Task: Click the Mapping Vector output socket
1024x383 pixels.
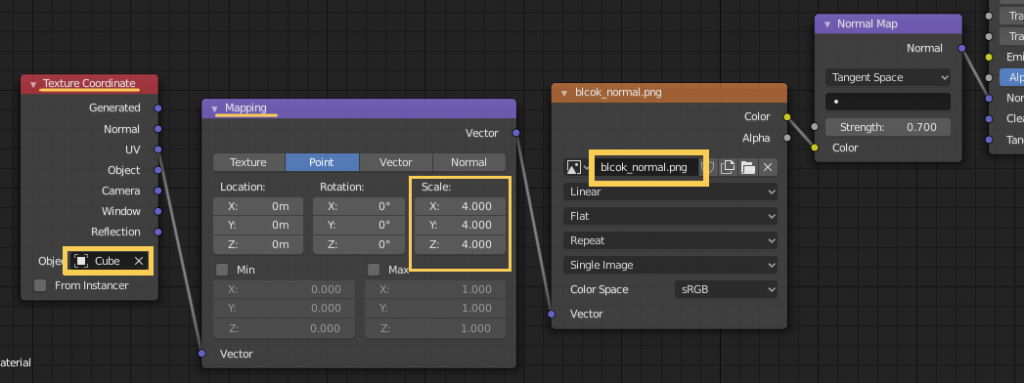Action: click(x=517, y=133)
